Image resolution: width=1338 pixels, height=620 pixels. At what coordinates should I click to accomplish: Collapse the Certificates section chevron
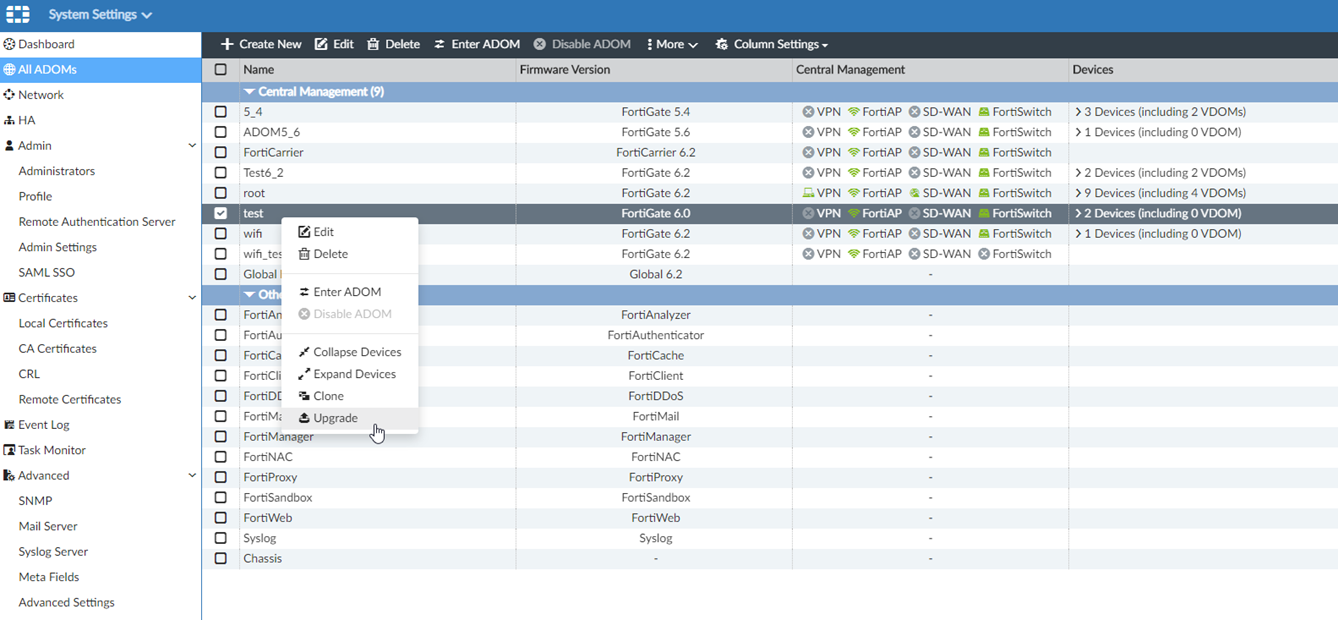[192, 298]
